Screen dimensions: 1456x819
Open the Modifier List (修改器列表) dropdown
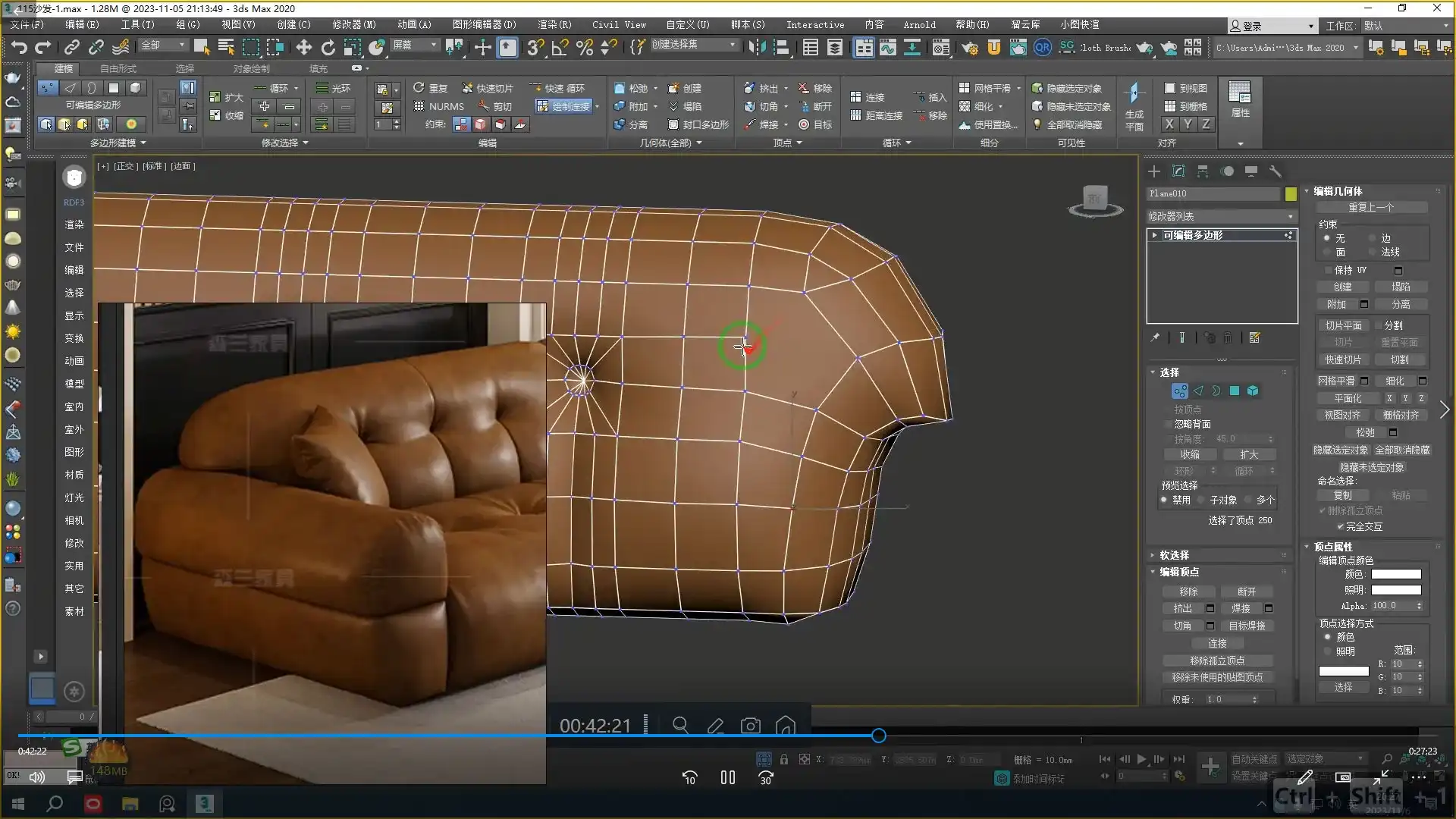(1220, 217)
